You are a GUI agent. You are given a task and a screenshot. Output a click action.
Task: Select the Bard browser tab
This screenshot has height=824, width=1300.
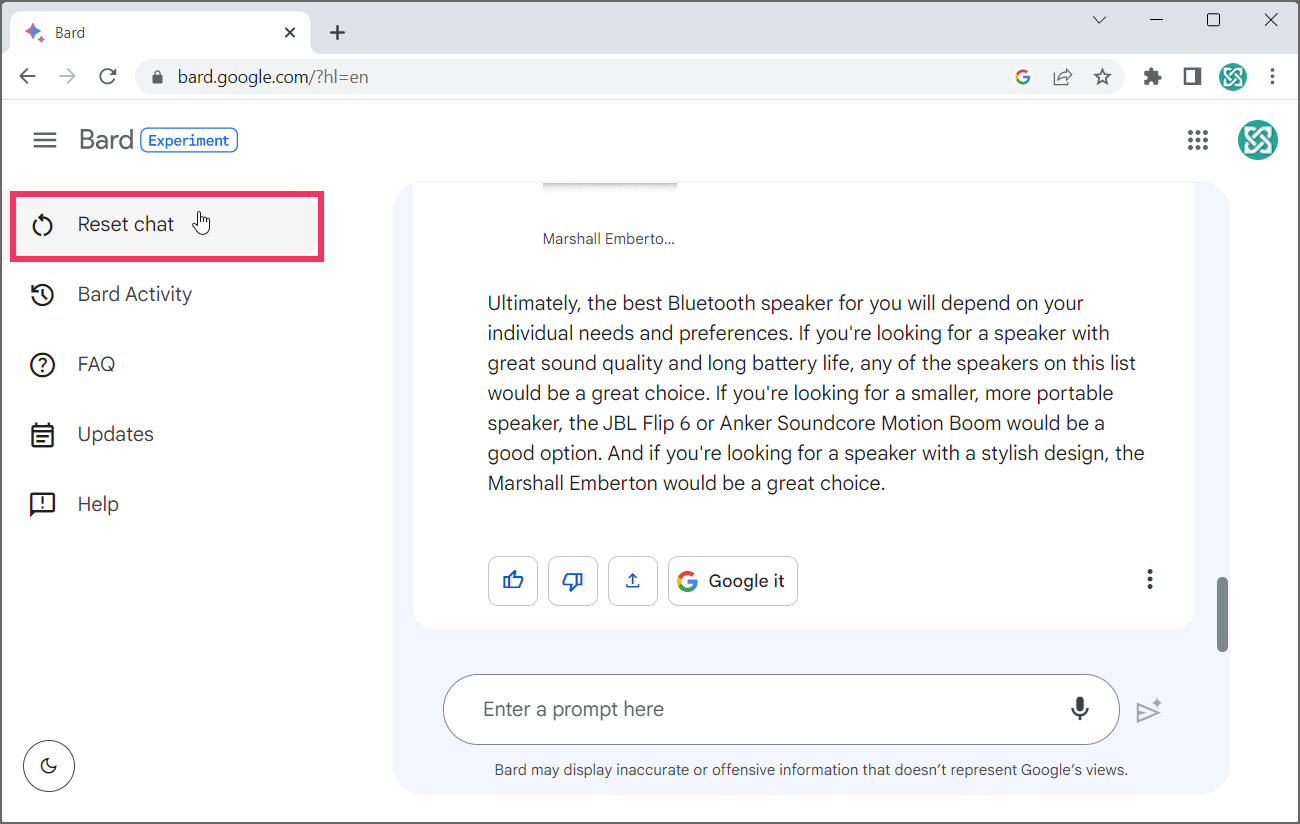pos(160,33)
